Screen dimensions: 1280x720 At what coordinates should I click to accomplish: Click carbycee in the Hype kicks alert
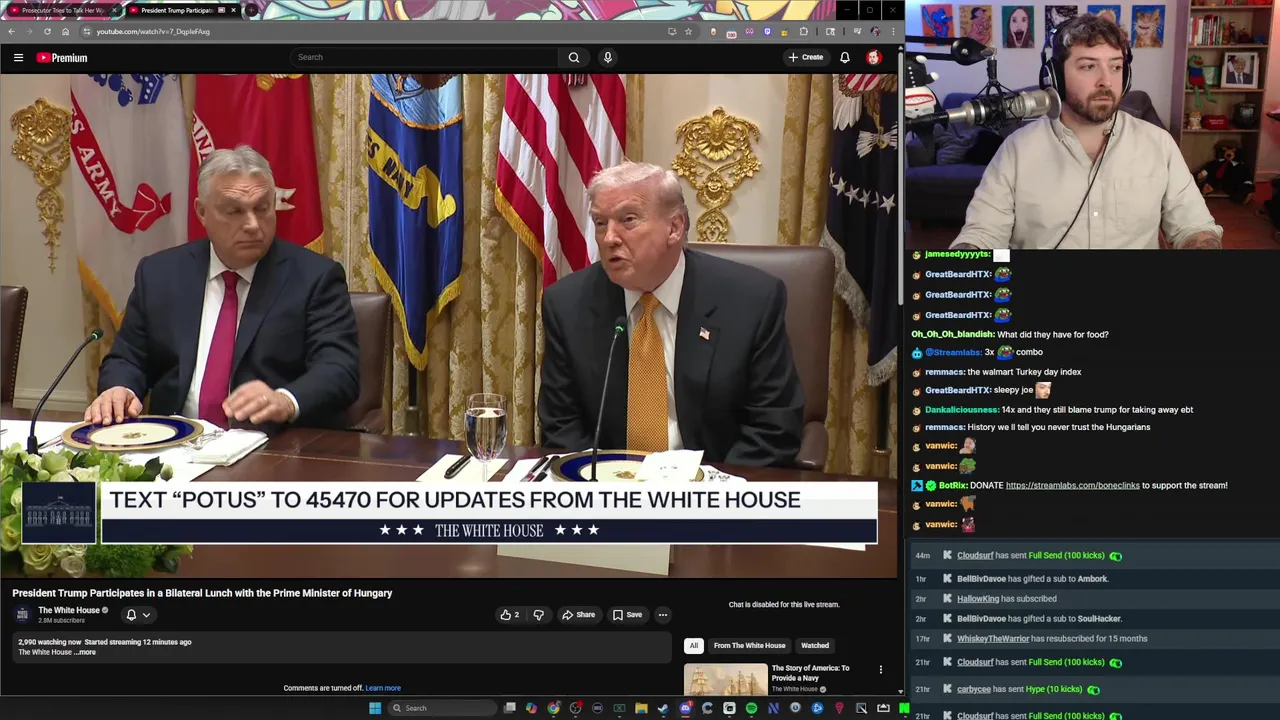point(974,689)
